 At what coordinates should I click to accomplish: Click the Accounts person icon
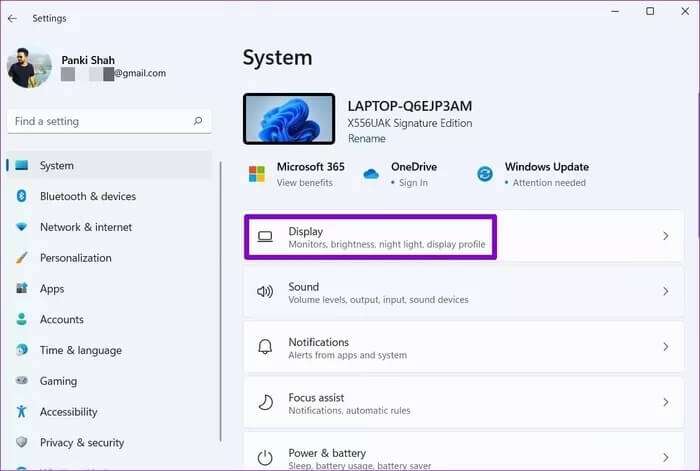[x=21, y=319]
